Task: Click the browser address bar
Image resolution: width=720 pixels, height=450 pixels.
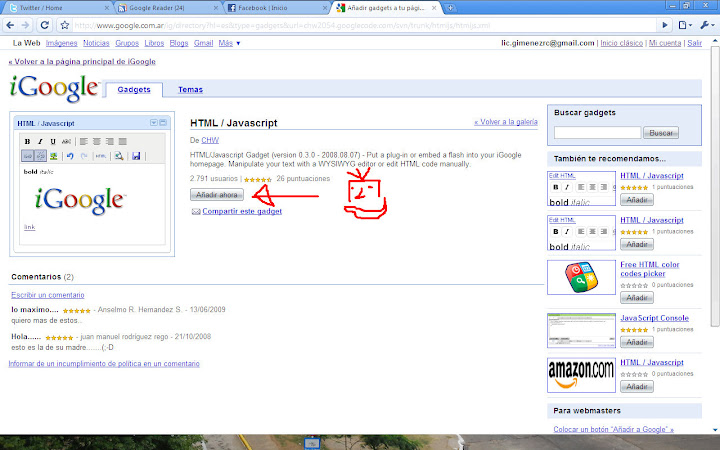Action: tap(365, 25)
